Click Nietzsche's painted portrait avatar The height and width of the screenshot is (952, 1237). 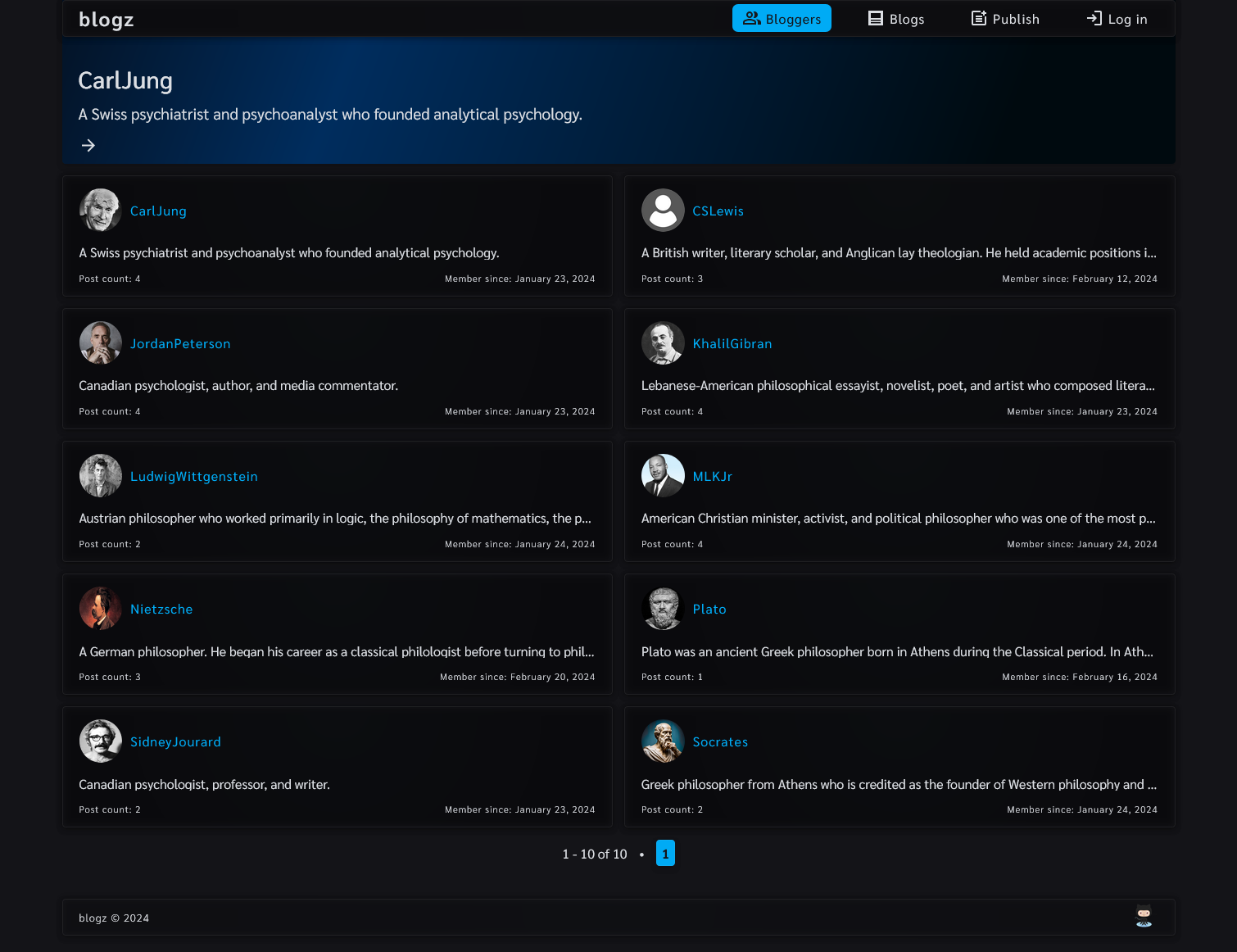coord(101,609)
